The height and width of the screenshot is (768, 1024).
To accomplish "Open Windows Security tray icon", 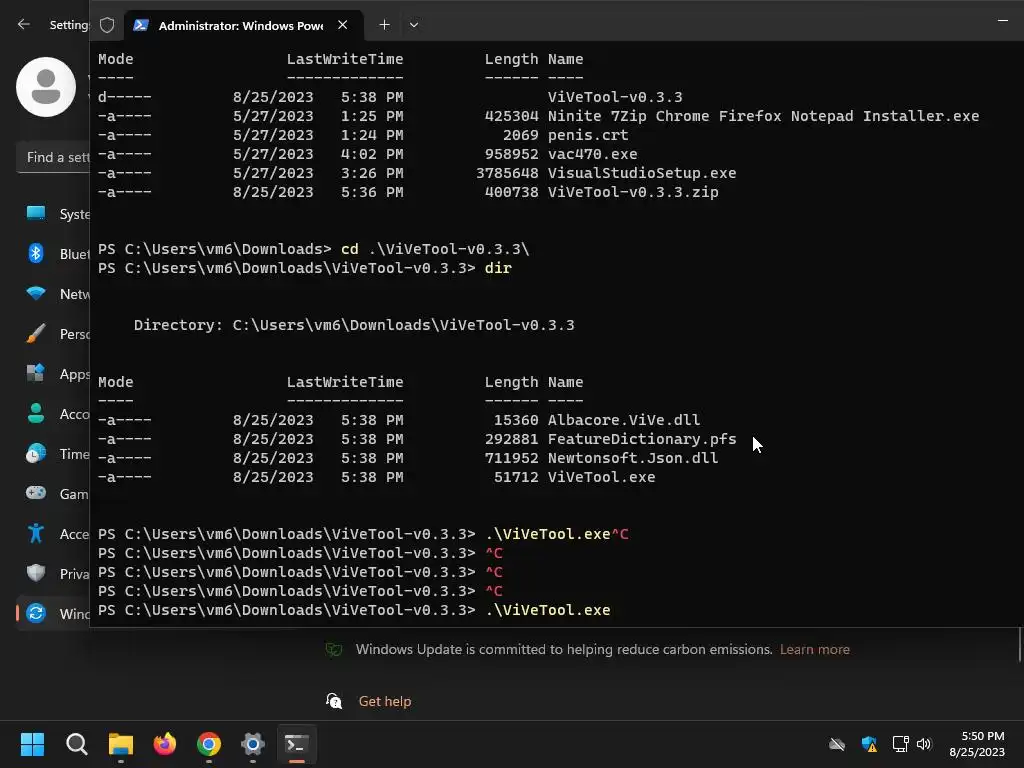I will [869, 744].
